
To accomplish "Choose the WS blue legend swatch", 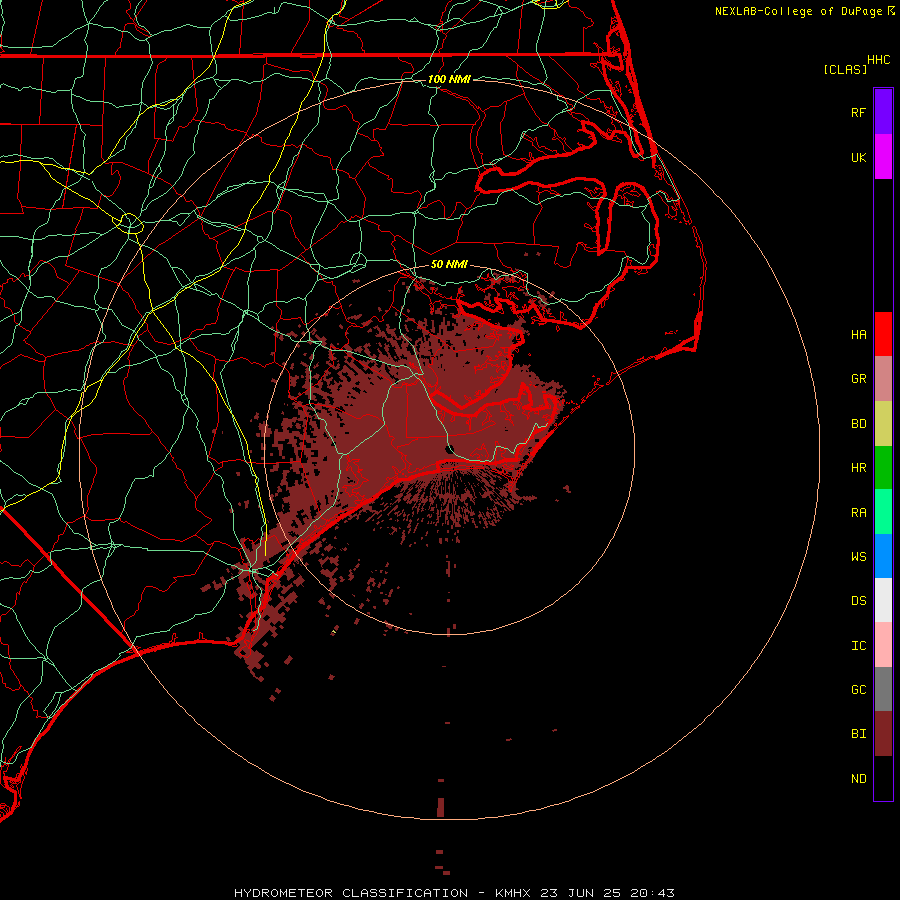I will point(883,556).
